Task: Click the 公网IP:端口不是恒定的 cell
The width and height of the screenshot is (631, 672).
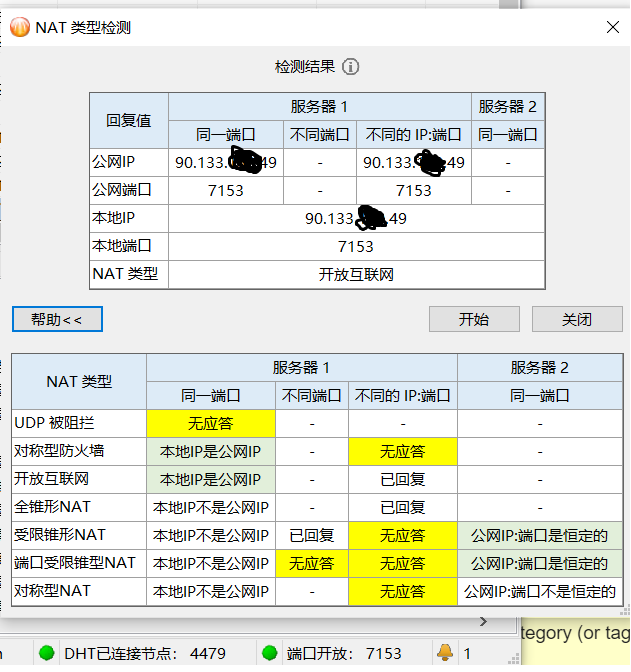Action: (x=540, y=591)
